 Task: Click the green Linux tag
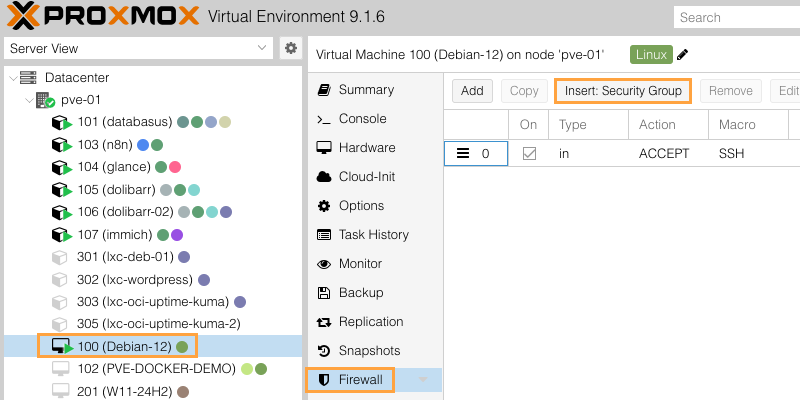point(651,55)
